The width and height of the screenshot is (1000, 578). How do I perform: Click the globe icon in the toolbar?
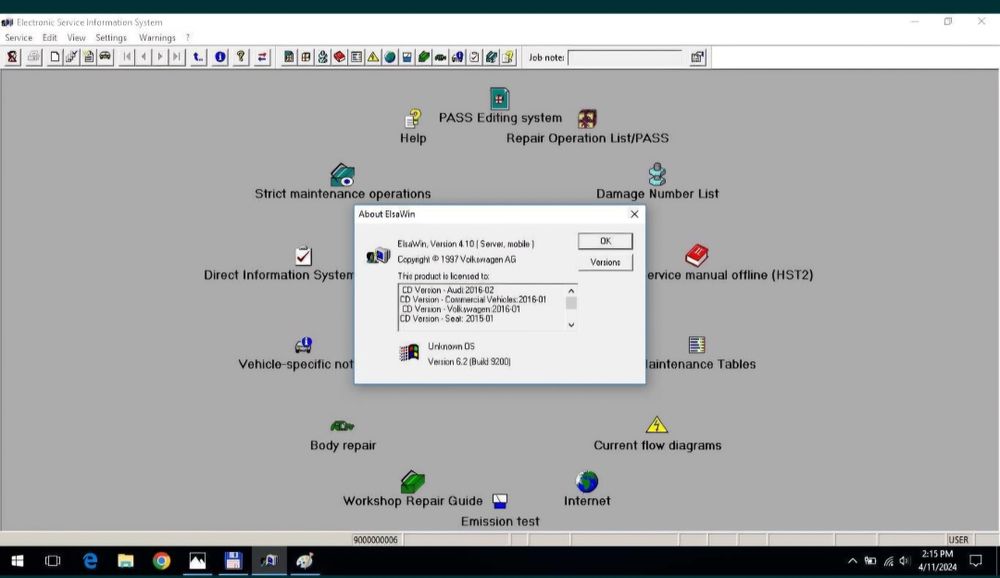click(x=390, y=57)
